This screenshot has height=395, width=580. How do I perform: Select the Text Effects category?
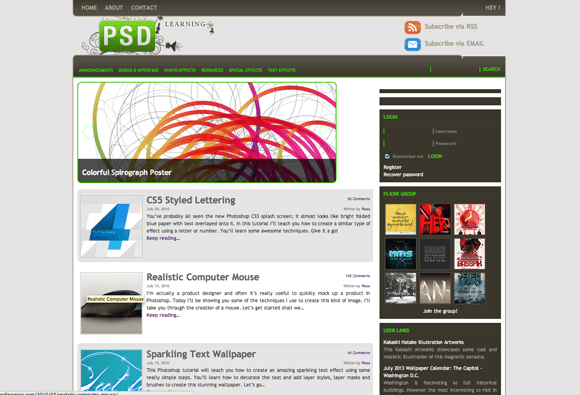(x=281, y=70)
